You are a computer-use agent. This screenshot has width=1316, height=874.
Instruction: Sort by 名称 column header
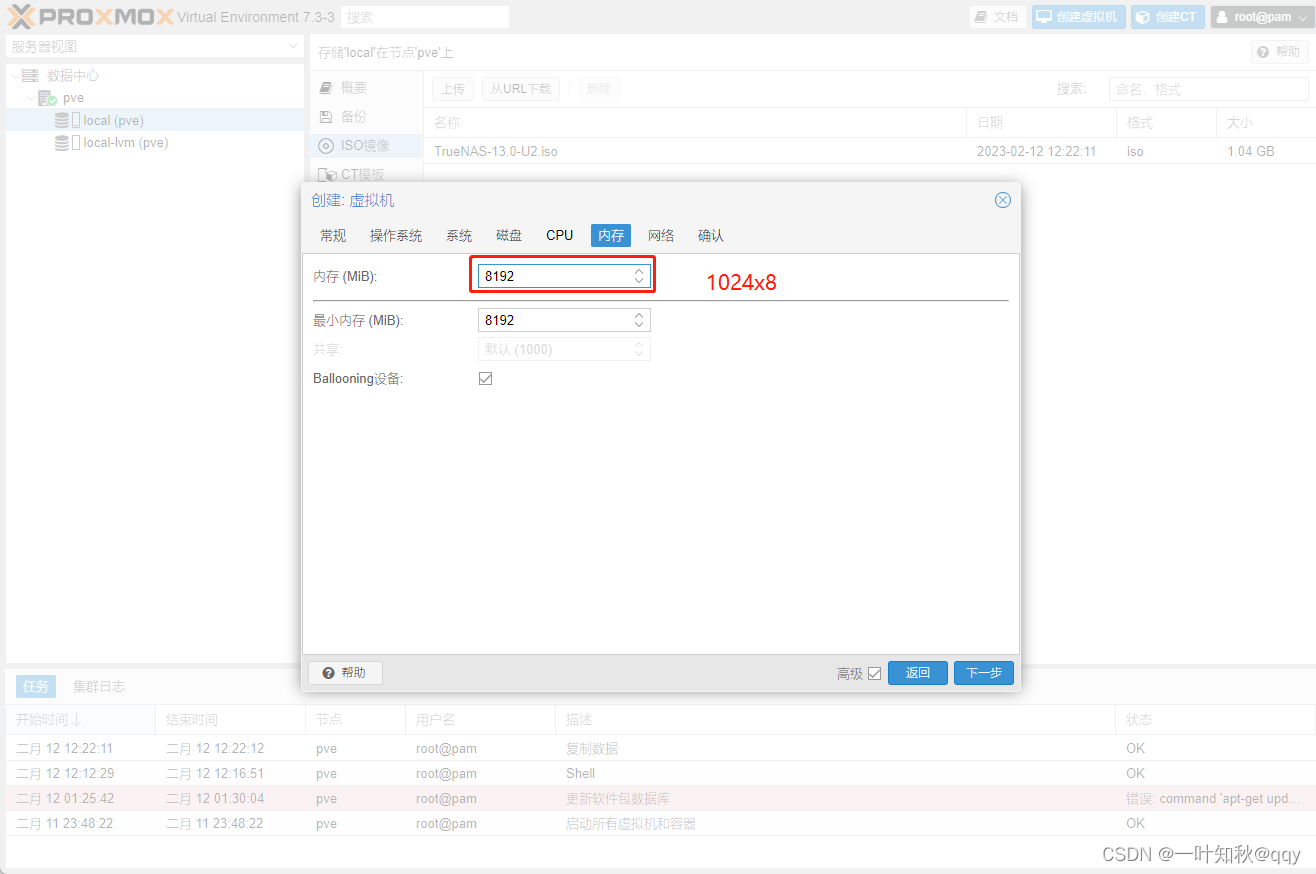(x=695, y=123)
